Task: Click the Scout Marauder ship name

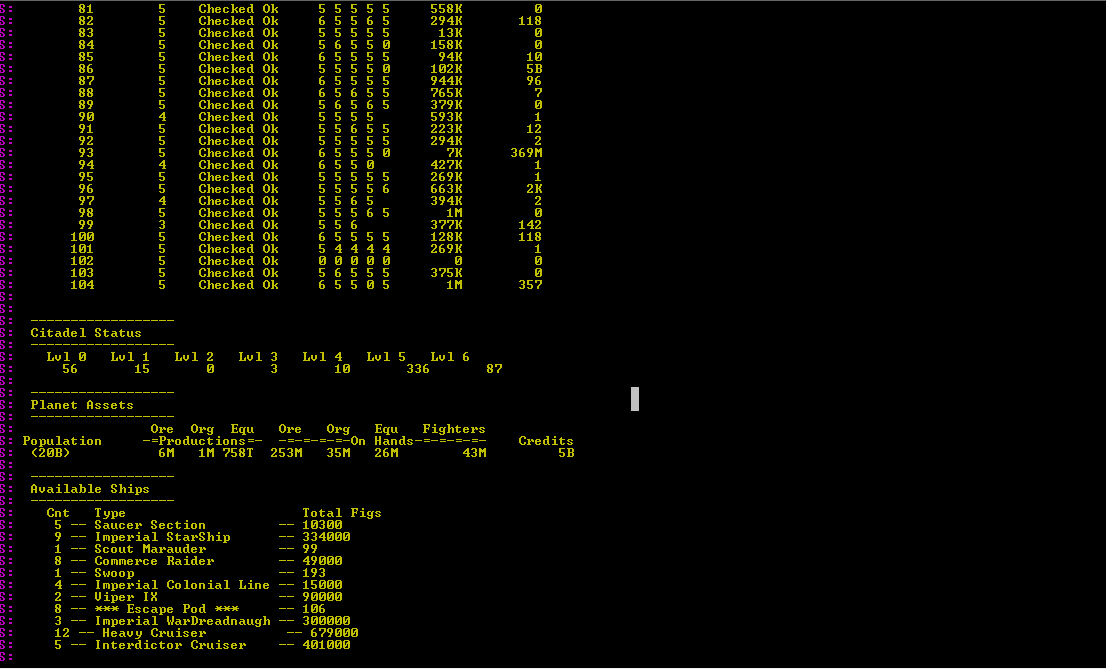Action: coord(150,549)
